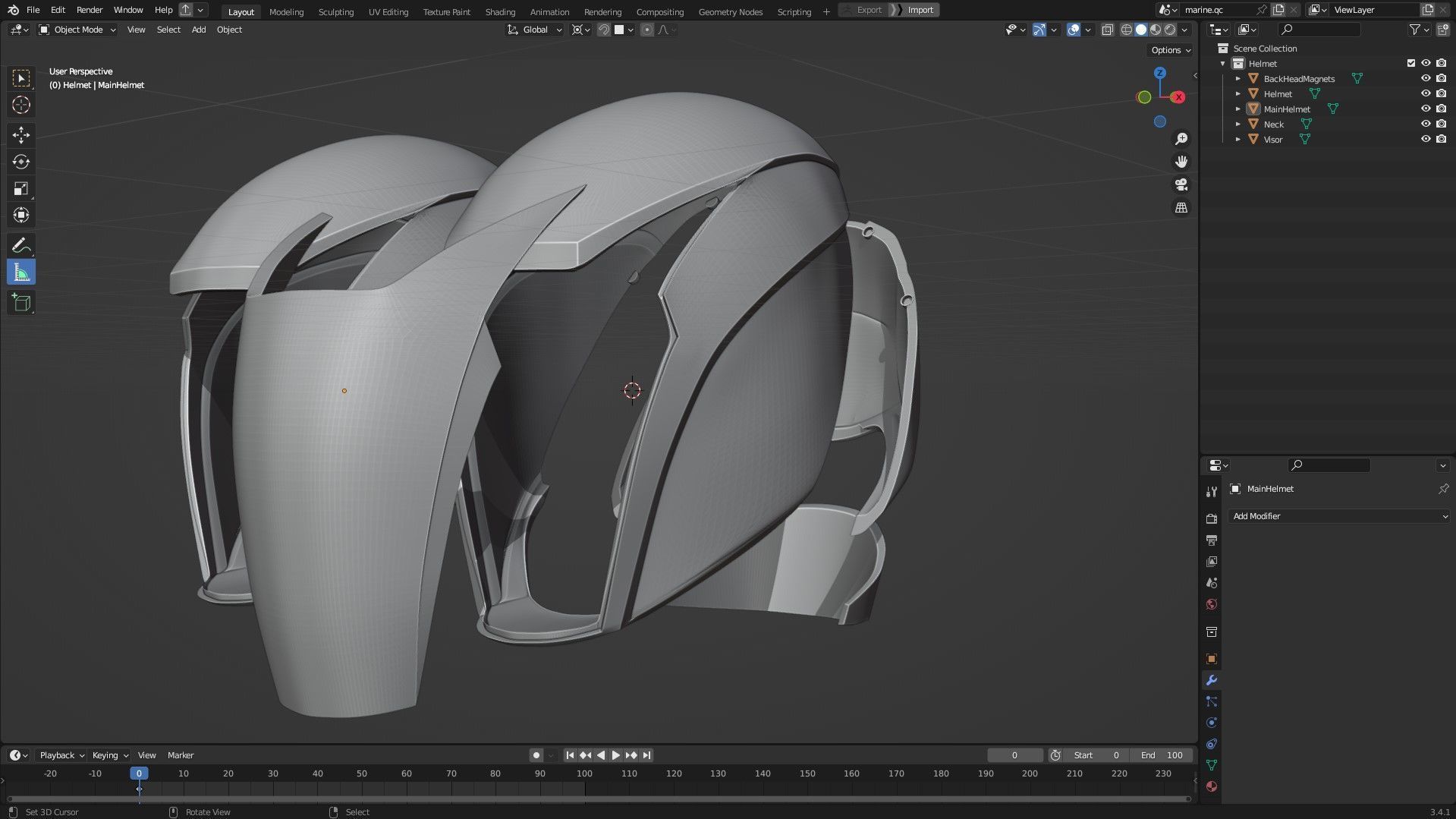Click the Zoom view icon
The height and width of the screenshot is (819, 1456).
point(1181,139)
